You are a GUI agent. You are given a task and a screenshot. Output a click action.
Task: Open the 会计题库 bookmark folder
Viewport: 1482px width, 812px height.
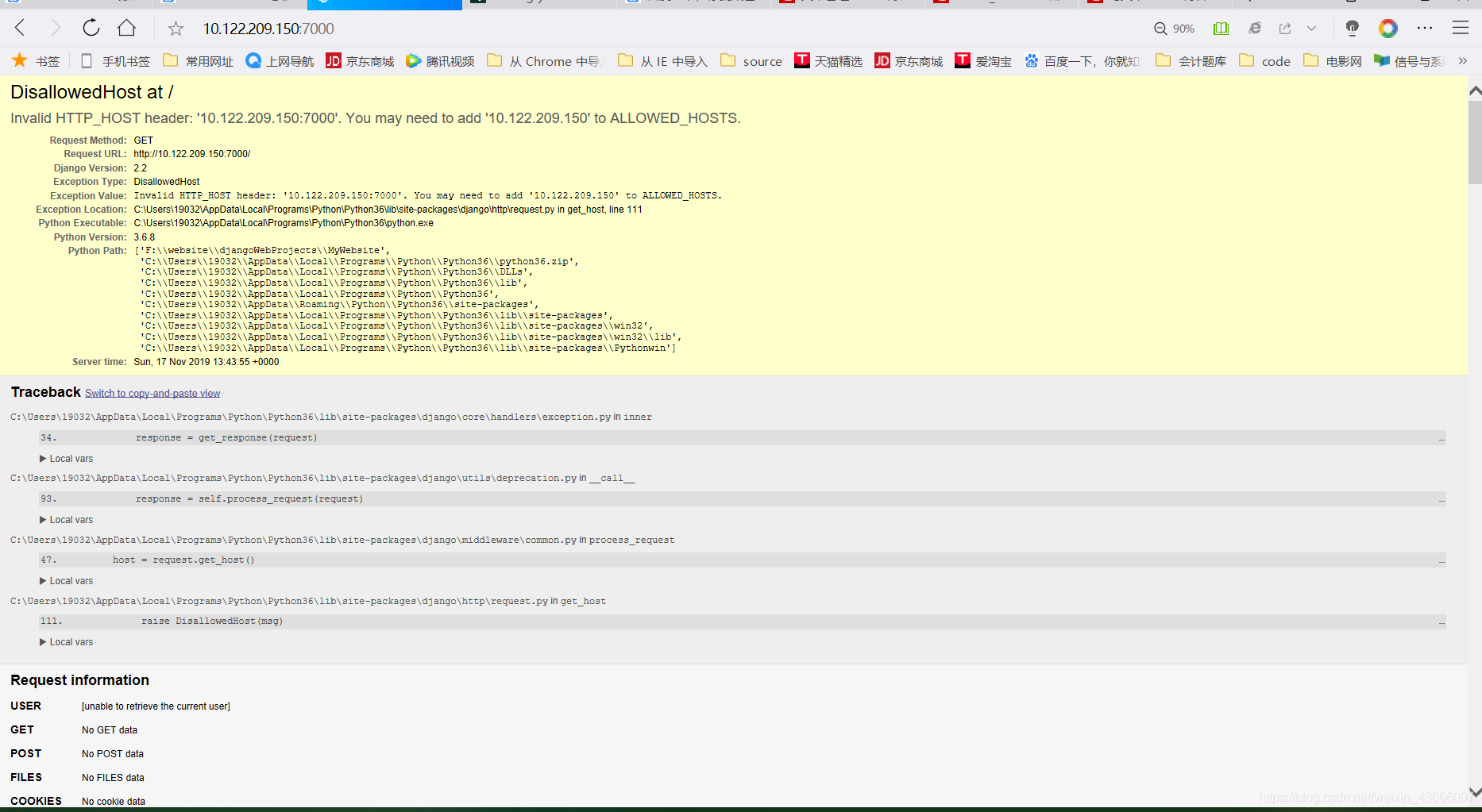(x=1191, y=61)
